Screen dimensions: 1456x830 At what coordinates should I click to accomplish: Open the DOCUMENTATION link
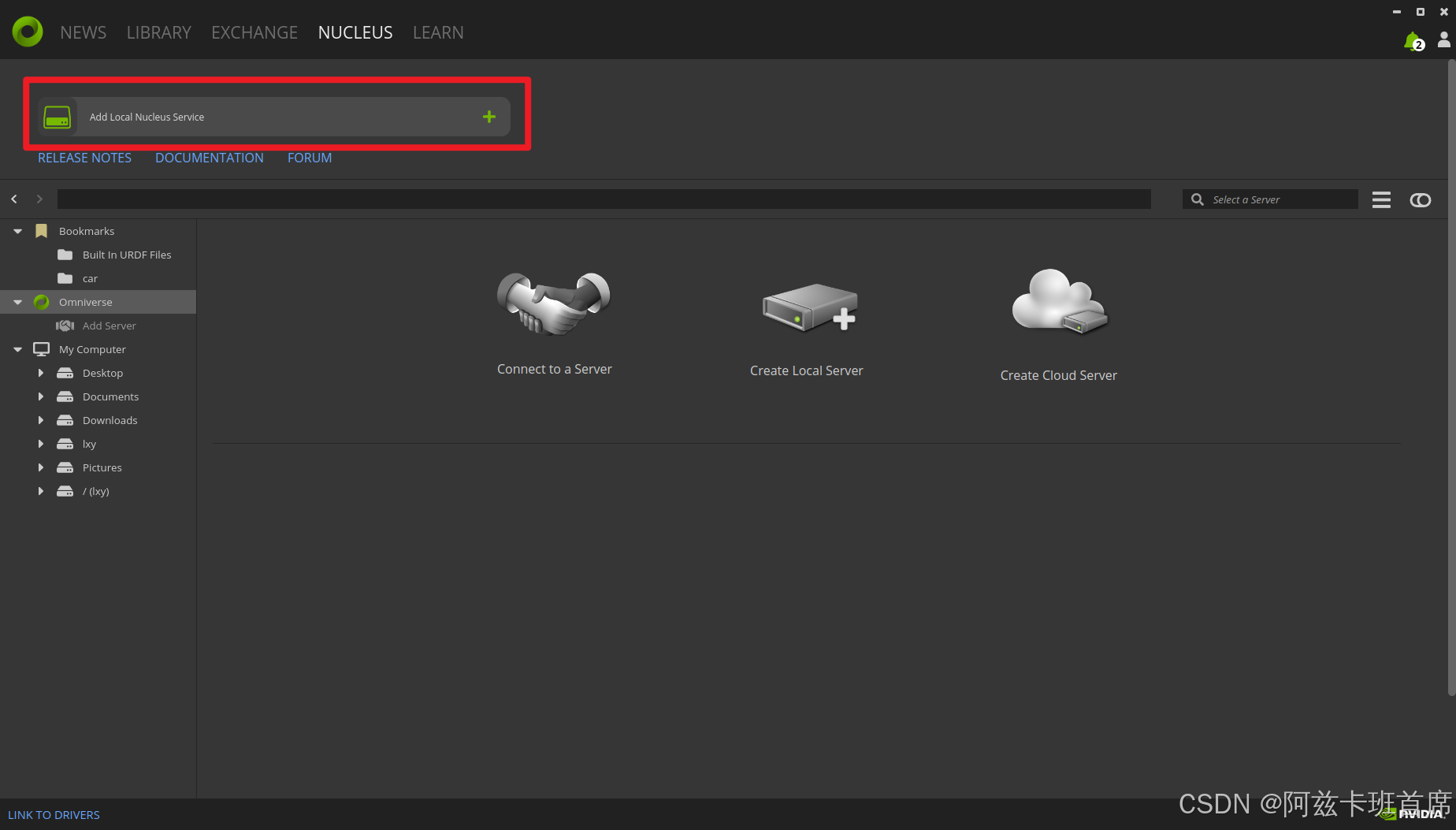(210, 158)
